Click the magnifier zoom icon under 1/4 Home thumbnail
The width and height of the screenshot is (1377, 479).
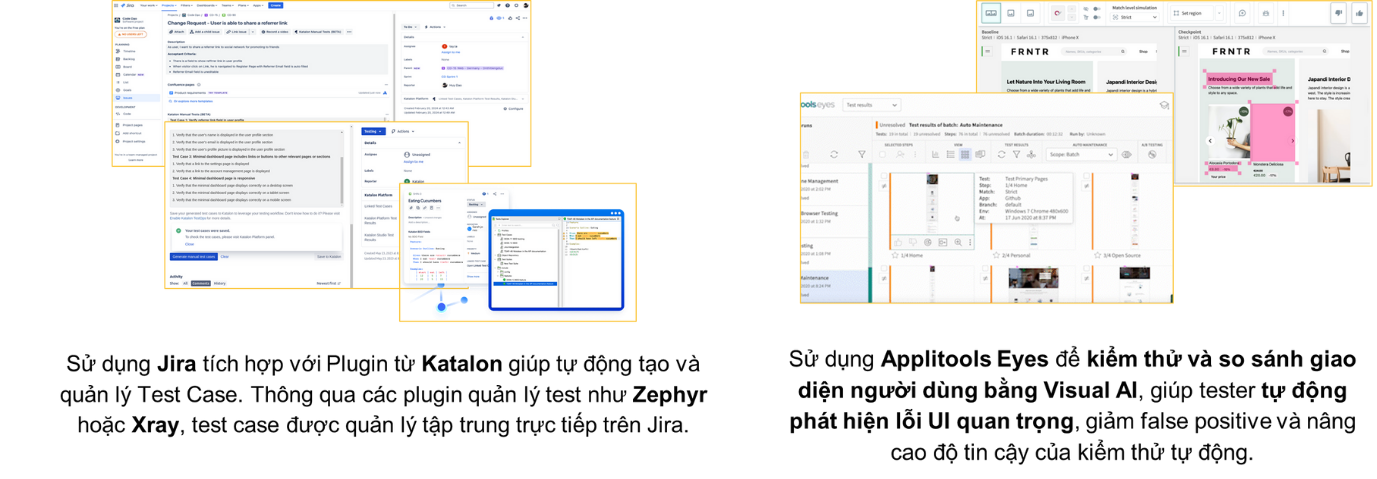point(958,242)
